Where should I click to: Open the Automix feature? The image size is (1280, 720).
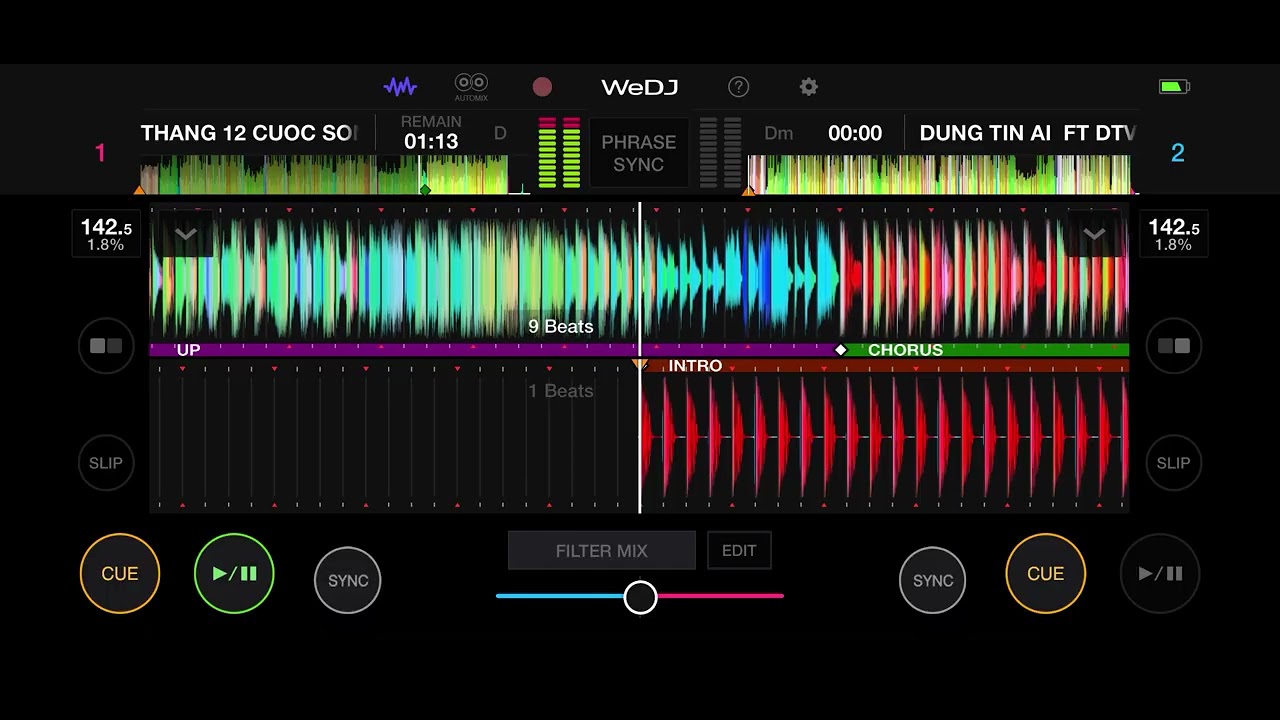pos(471,87)
